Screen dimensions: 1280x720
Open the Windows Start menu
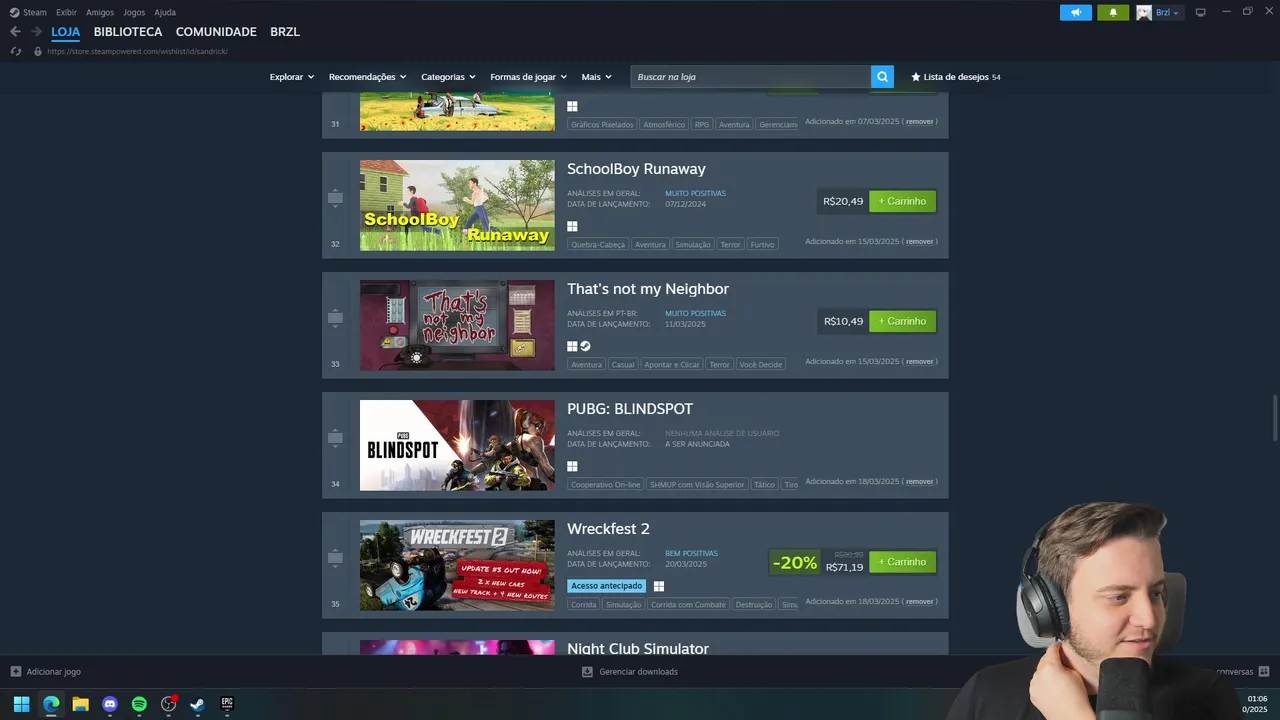click(x=21, y=704)
